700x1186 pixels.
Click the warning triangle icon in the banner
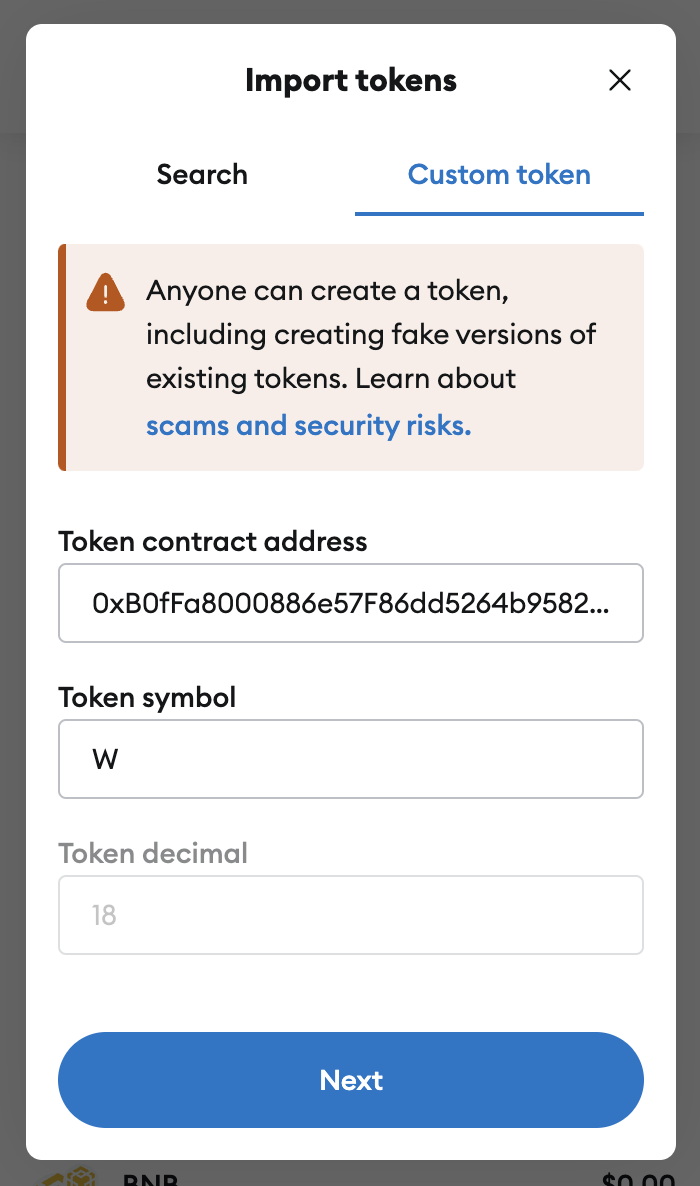[105, 293]
